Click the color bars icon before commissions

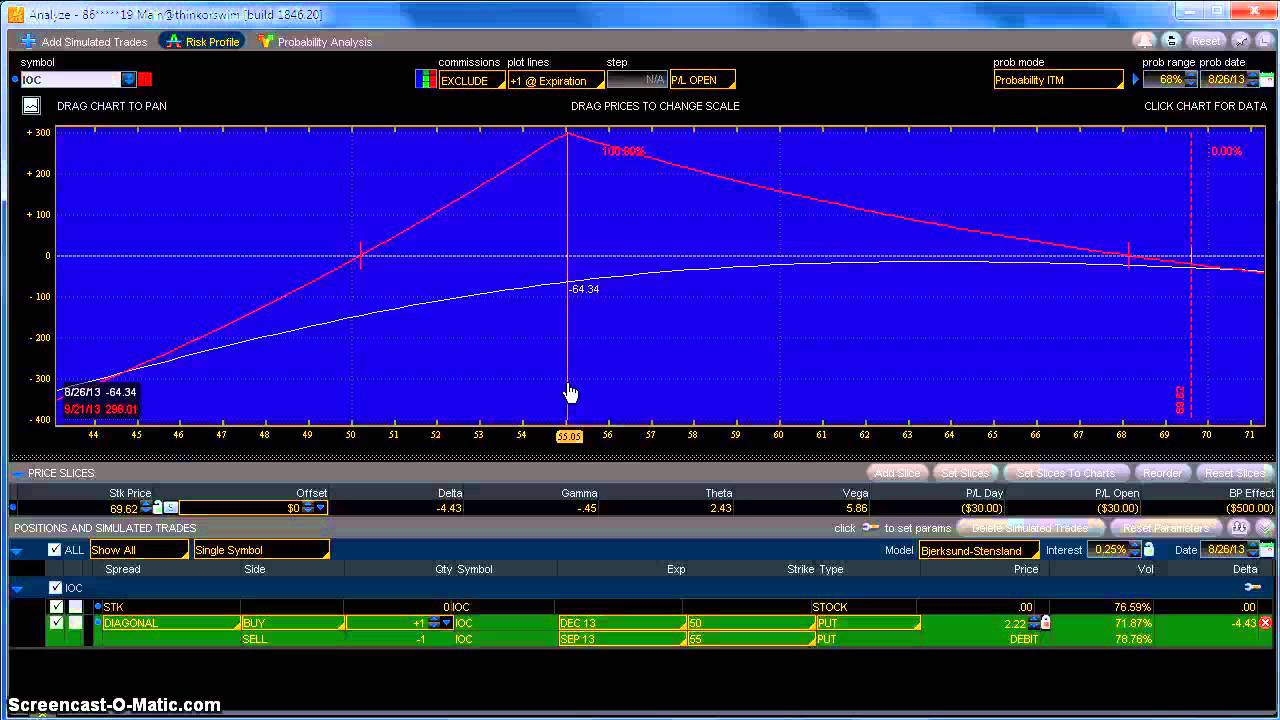426,80
